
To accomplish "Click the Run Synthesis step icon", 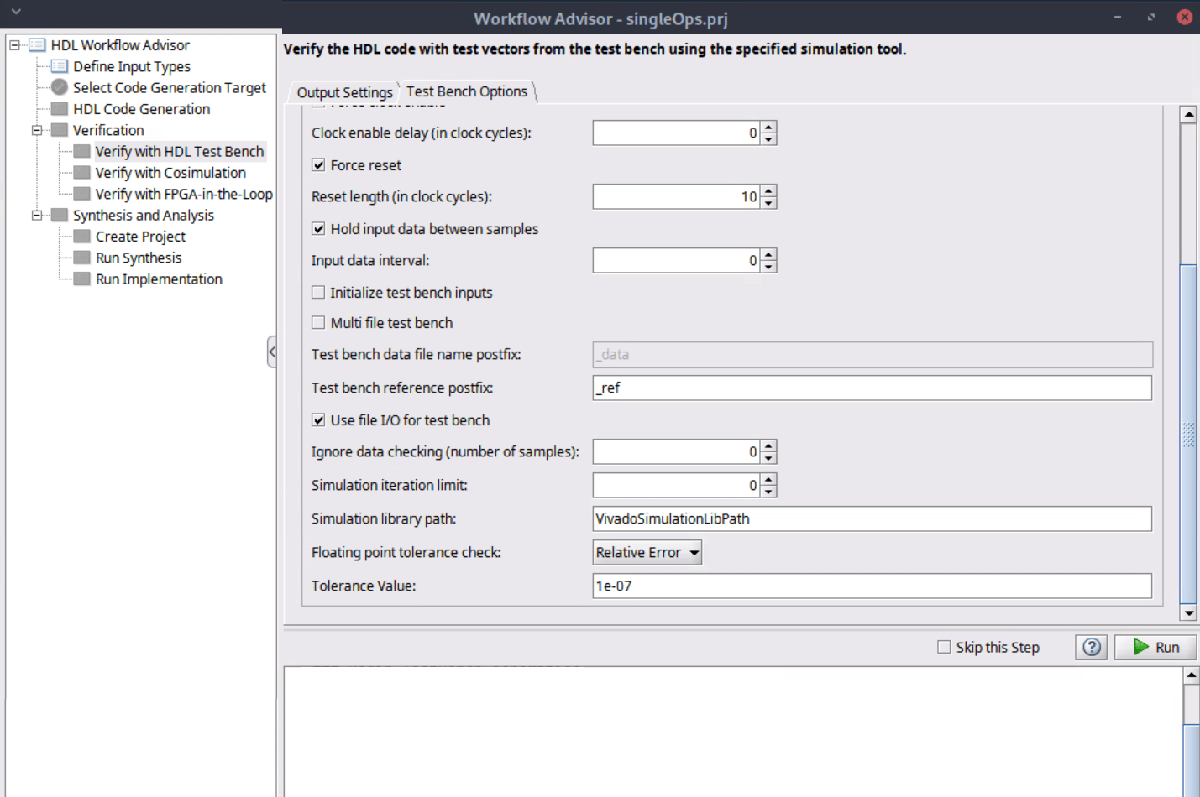I will (81, 258).
